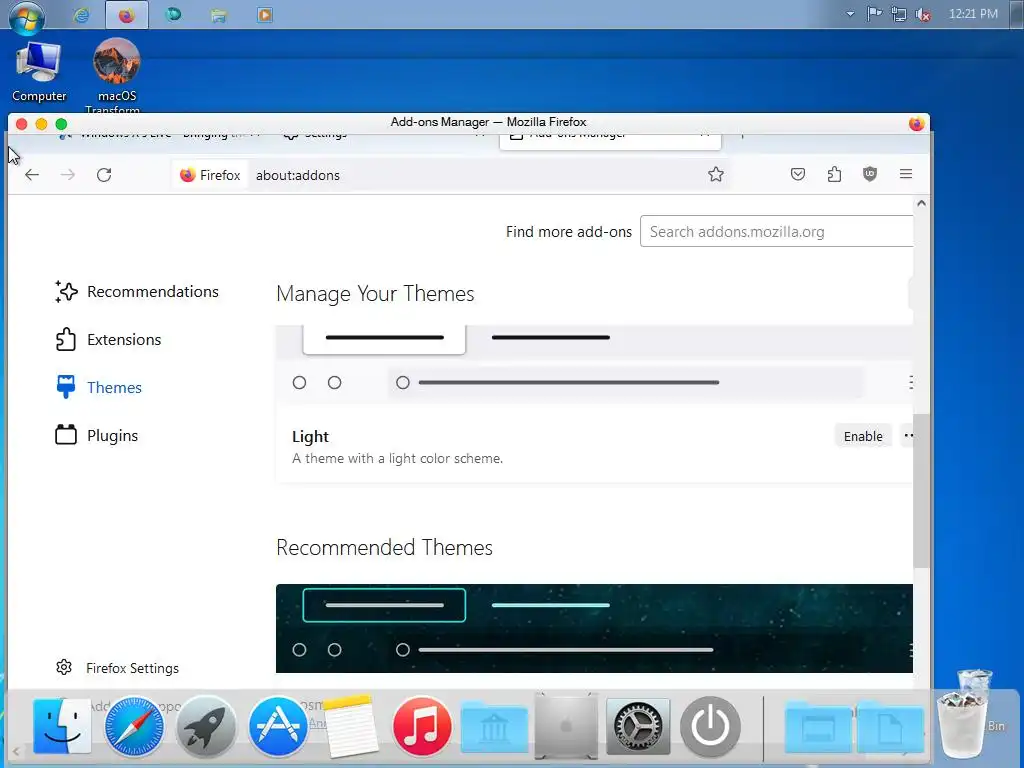Launch Internet Explorer from taskbar
Viewport: 1024px width, 768px height.
[82, 15]
